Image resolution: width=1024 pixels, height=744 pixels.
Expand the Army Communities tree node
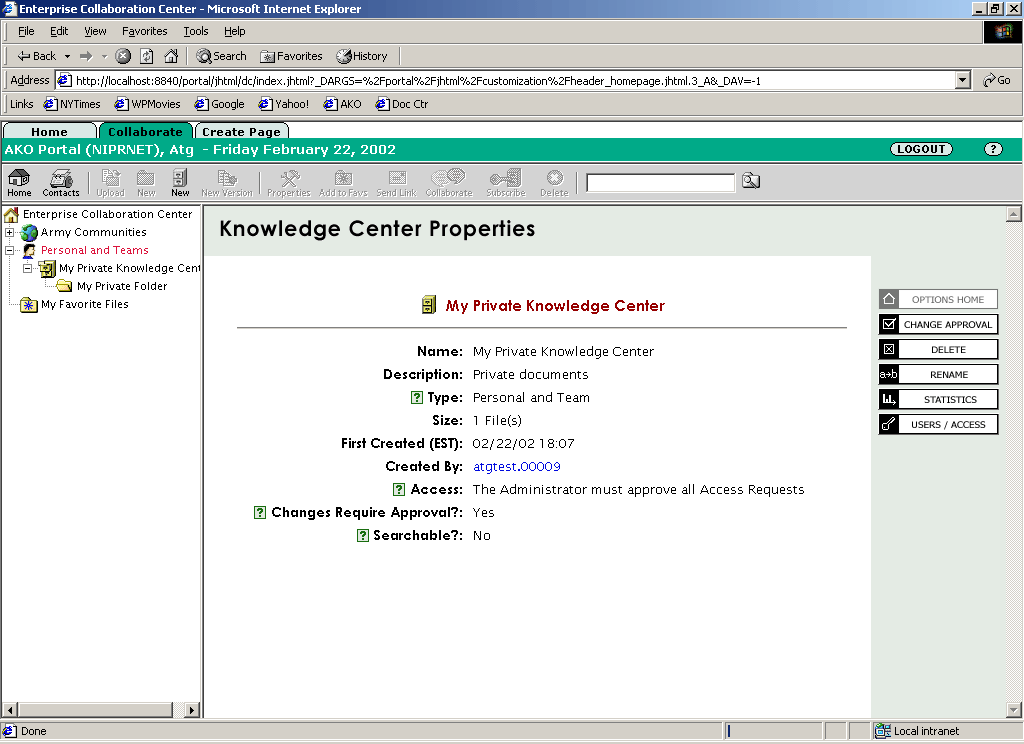pos(10,233)
